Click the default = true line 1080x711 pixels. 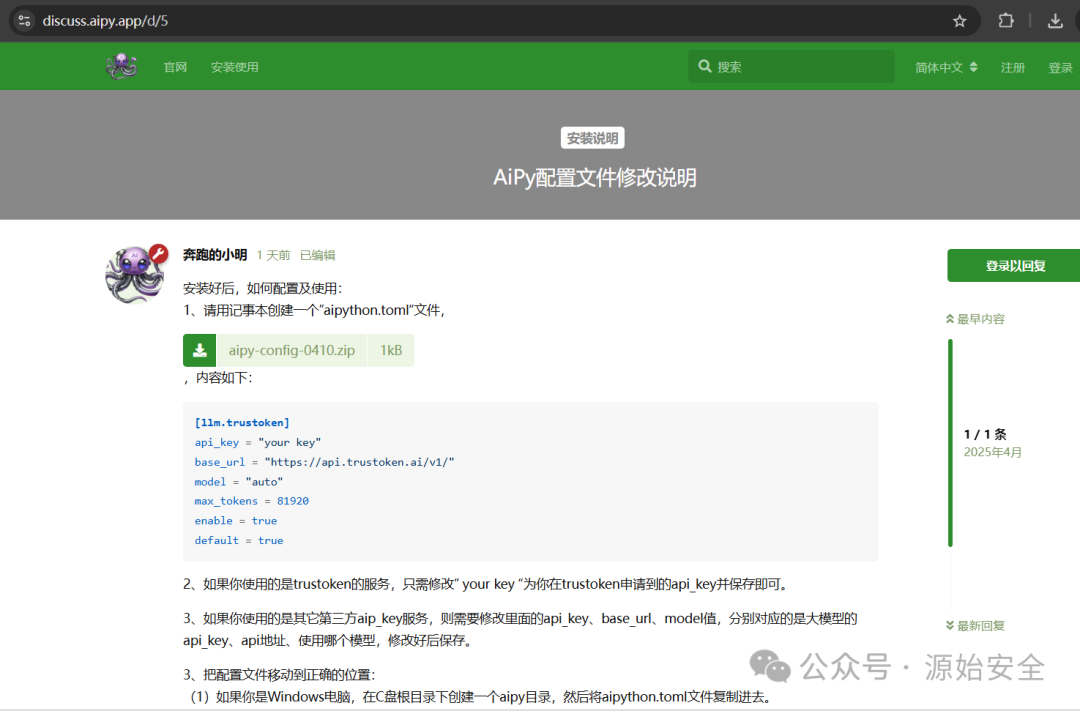238,540
